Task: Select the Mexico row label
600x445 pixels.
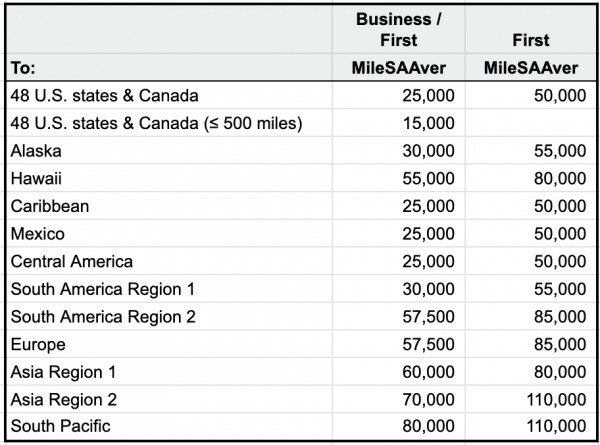Action: pyautogui.click(x=37, y=234)
